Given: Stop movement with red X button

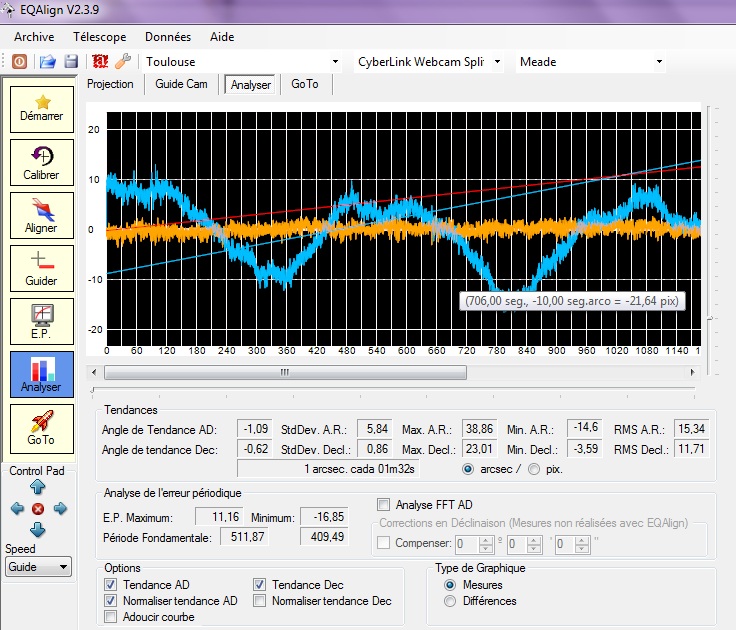Looking at the screenshot, I should click(38, 509).
